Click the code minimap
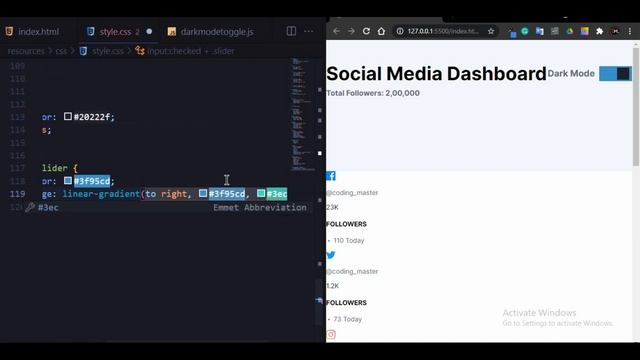 pos(302,114)
